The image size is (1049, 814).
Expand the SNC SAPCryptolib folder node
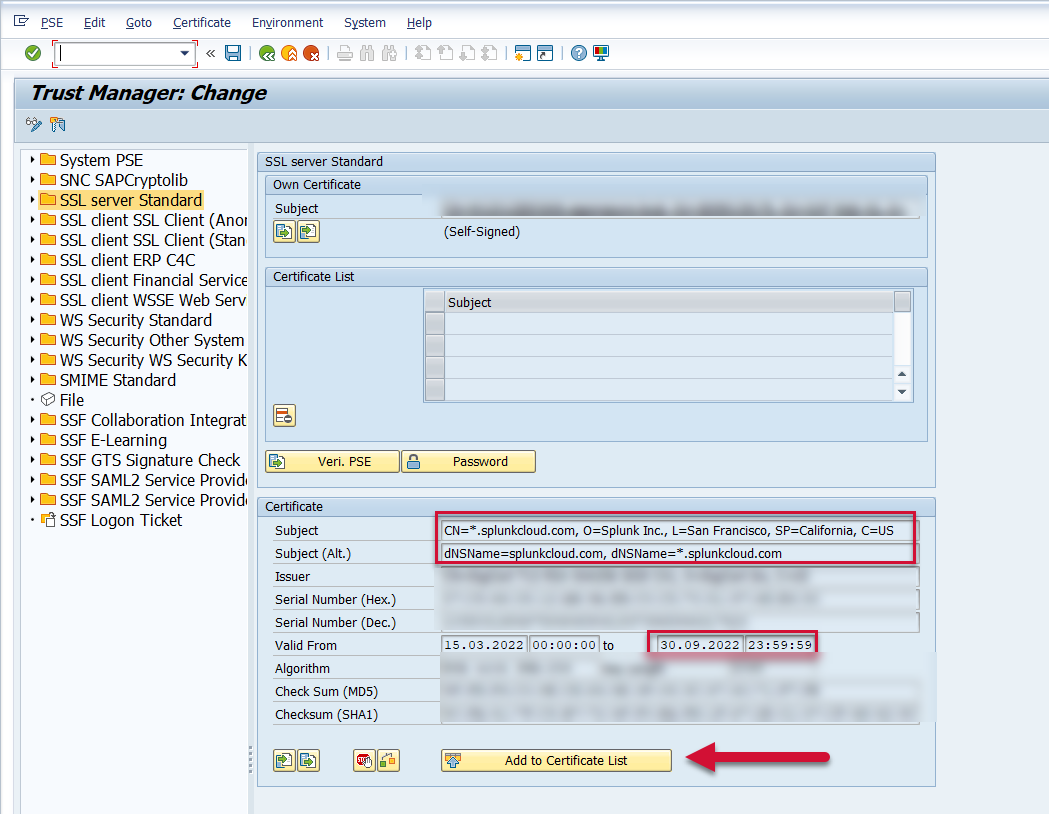tap(32, 180)
